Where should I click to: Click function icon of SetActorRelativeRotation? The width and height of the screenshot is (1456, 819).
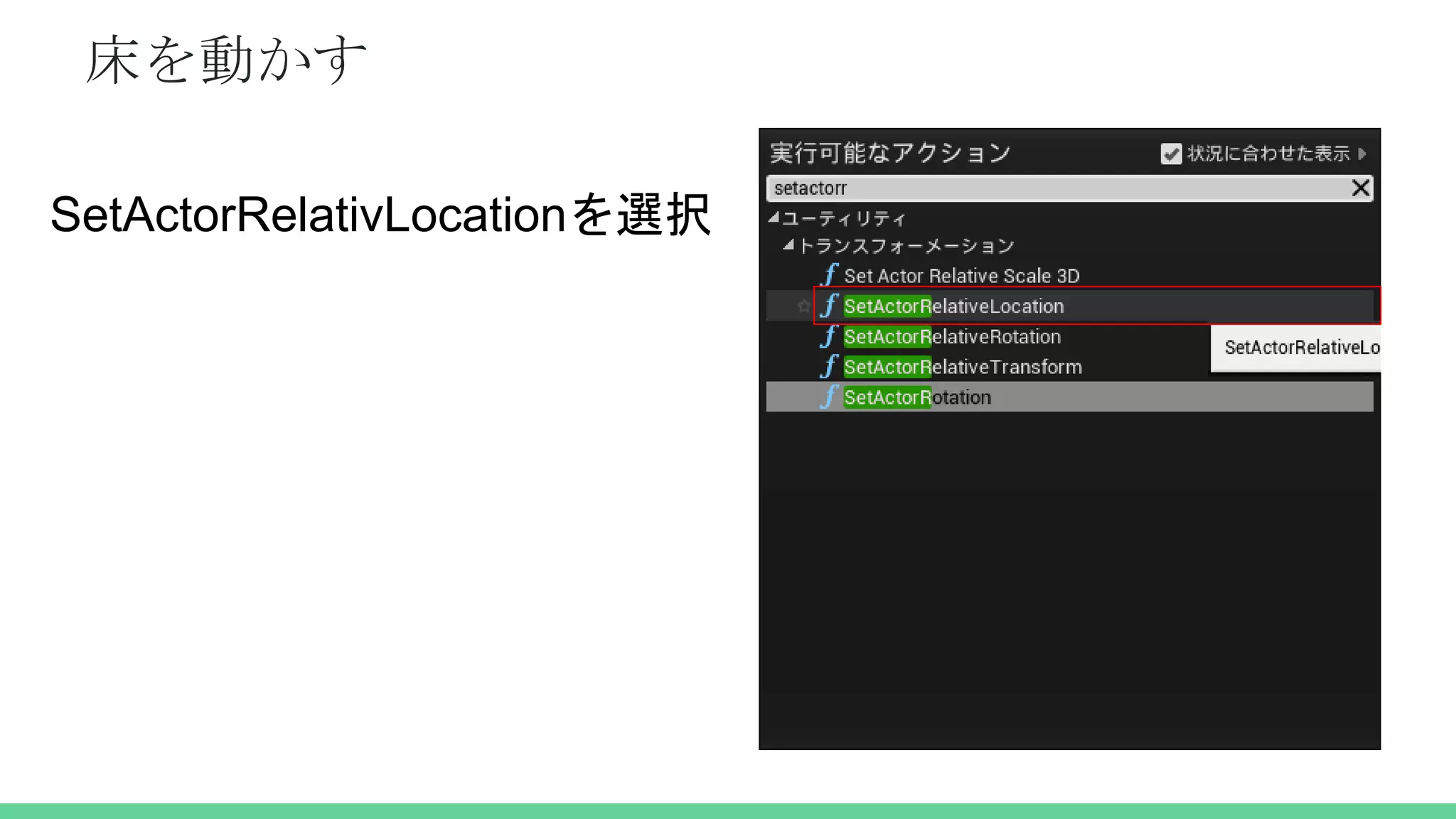point(829,336)
